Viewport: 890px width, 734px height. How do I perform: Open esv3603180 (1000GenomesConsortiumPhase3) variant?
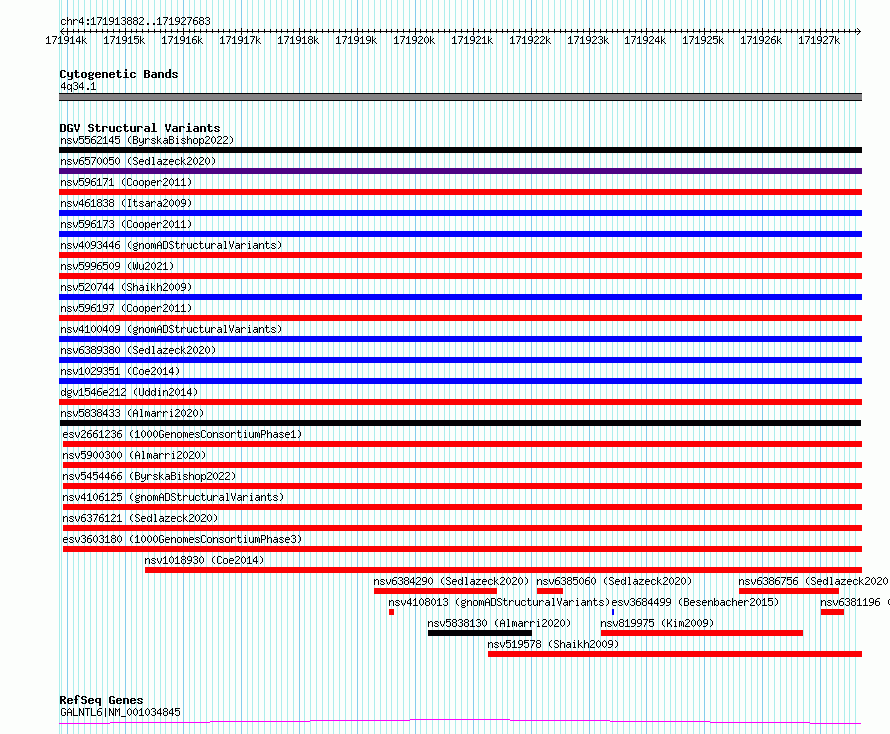(182, 539)
